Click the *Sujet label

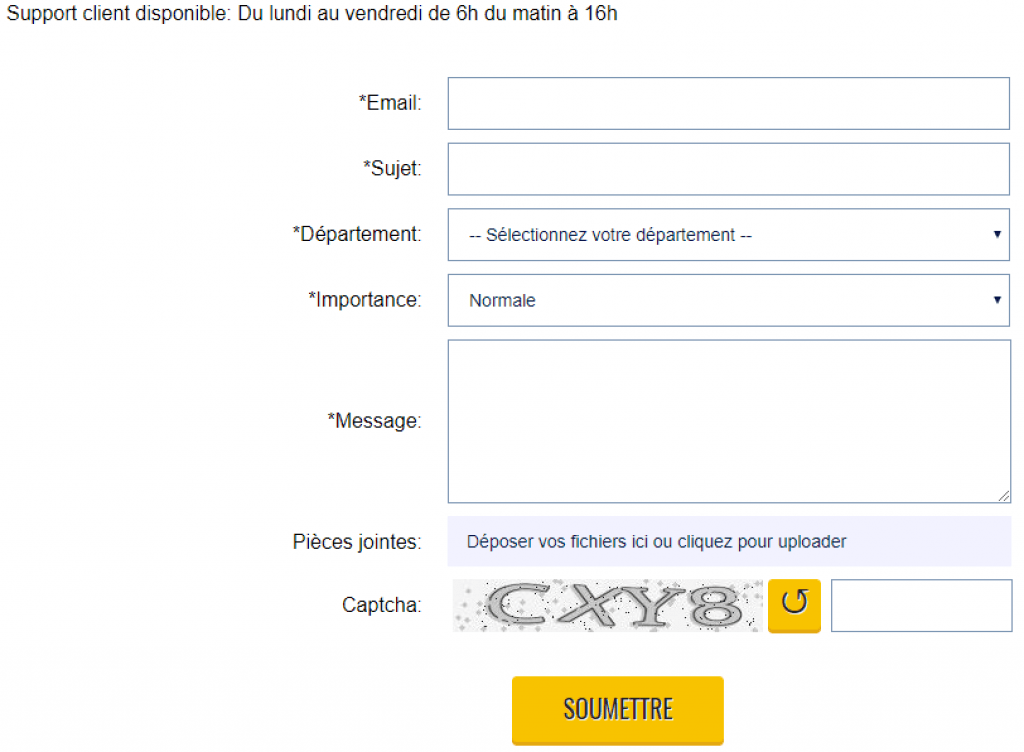click(x=392, y=168)
